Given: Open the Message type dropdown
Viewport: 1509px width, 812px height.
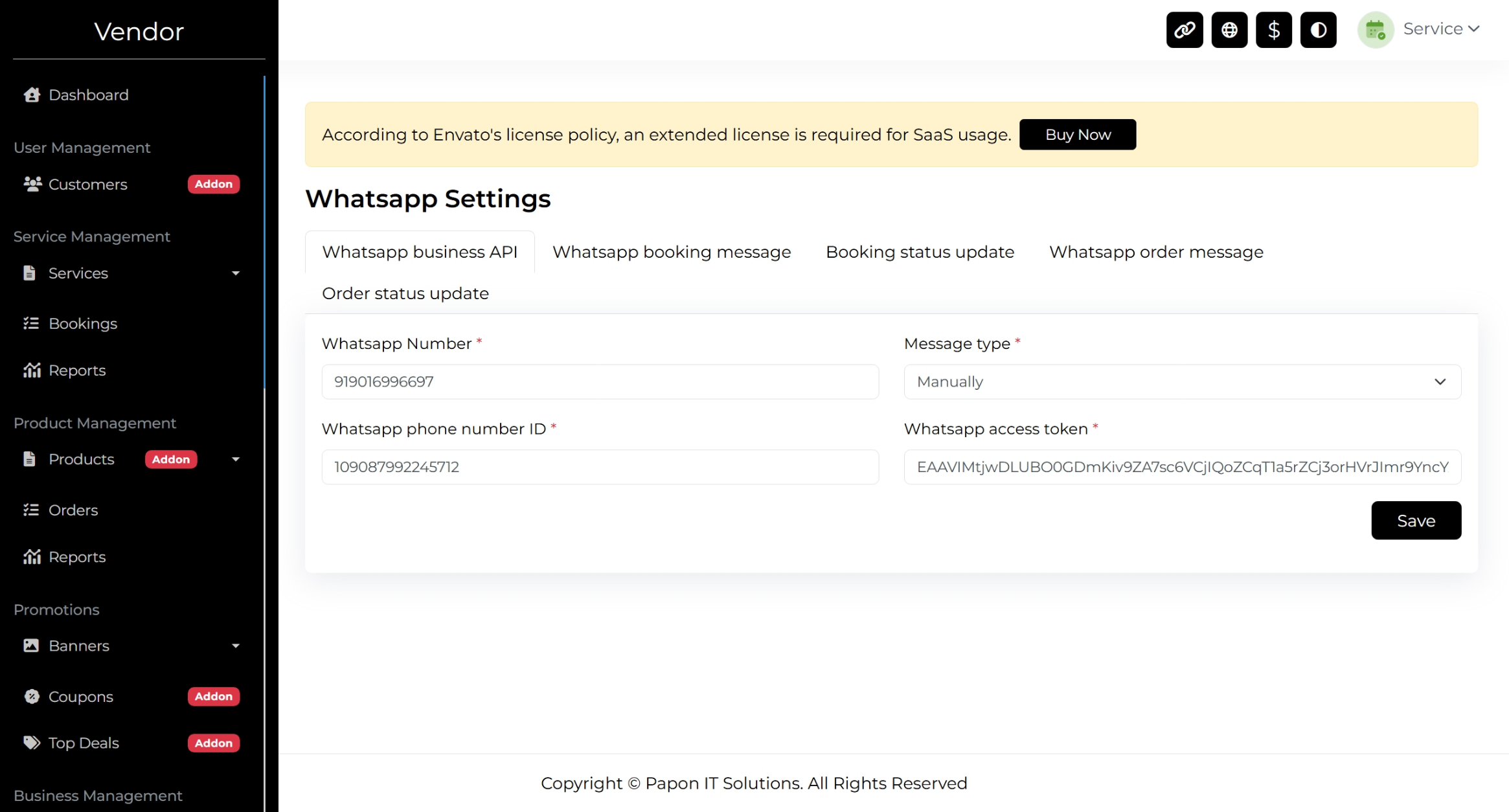Looking at the screenshot, I should pyautogui.click(x=1182, y=382).
